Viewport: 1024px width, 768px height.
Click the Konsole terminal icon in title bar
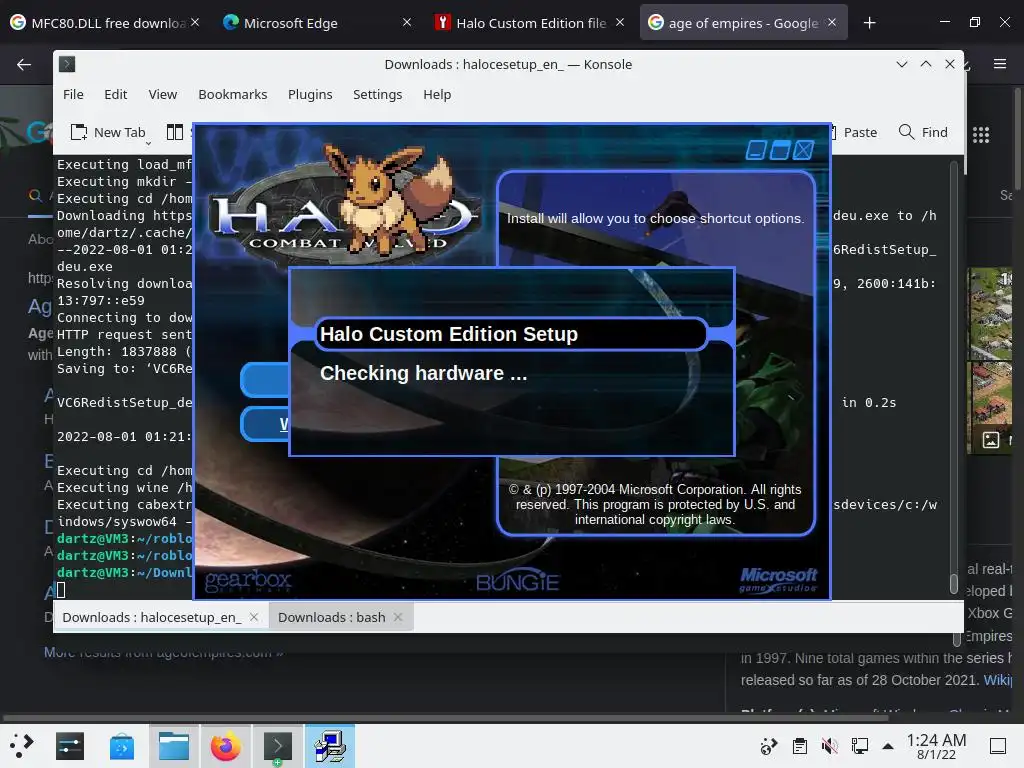[x=67, y=64]
